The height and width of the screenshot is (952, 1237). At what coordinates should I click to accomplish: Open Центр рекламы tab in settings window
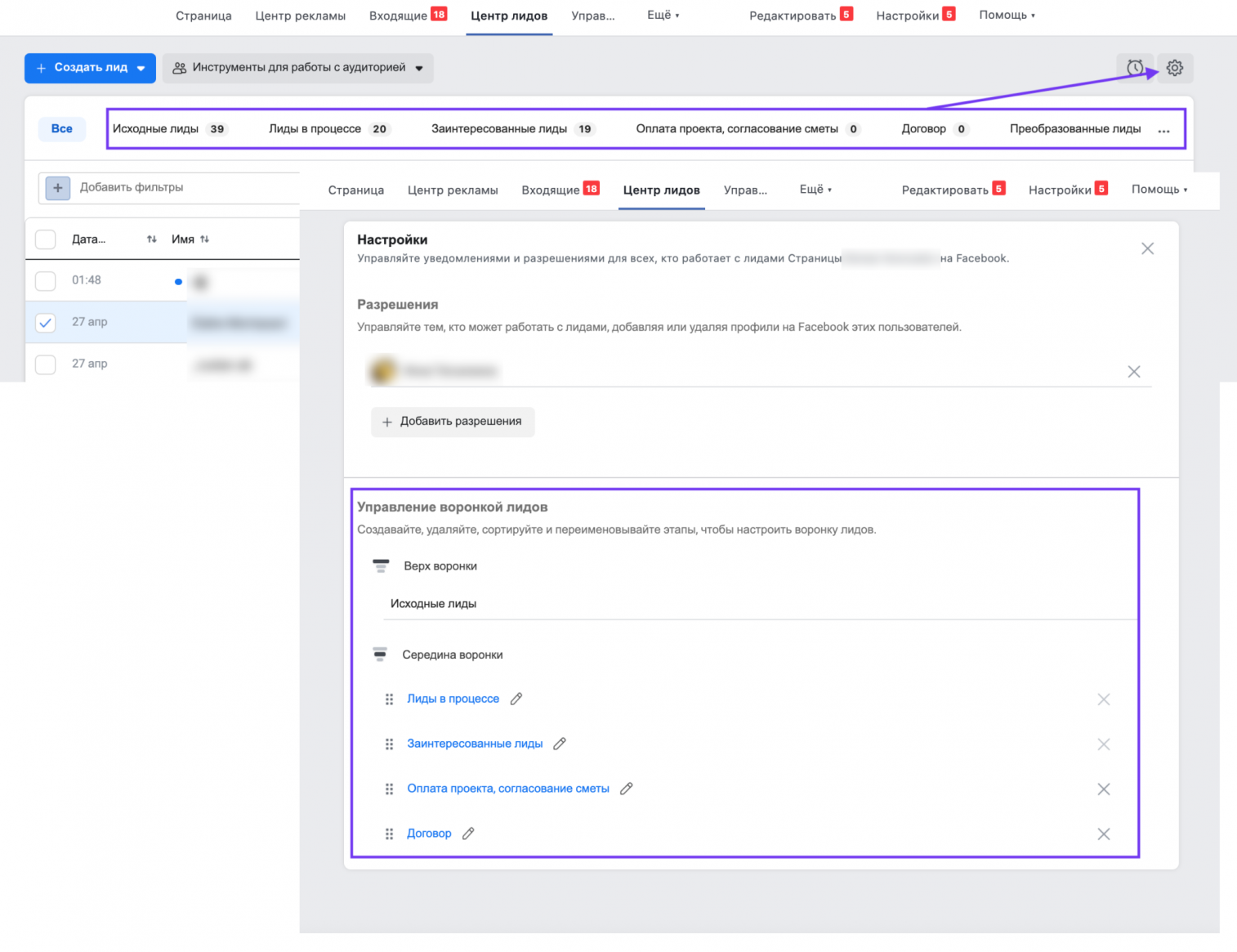(453, 190)
